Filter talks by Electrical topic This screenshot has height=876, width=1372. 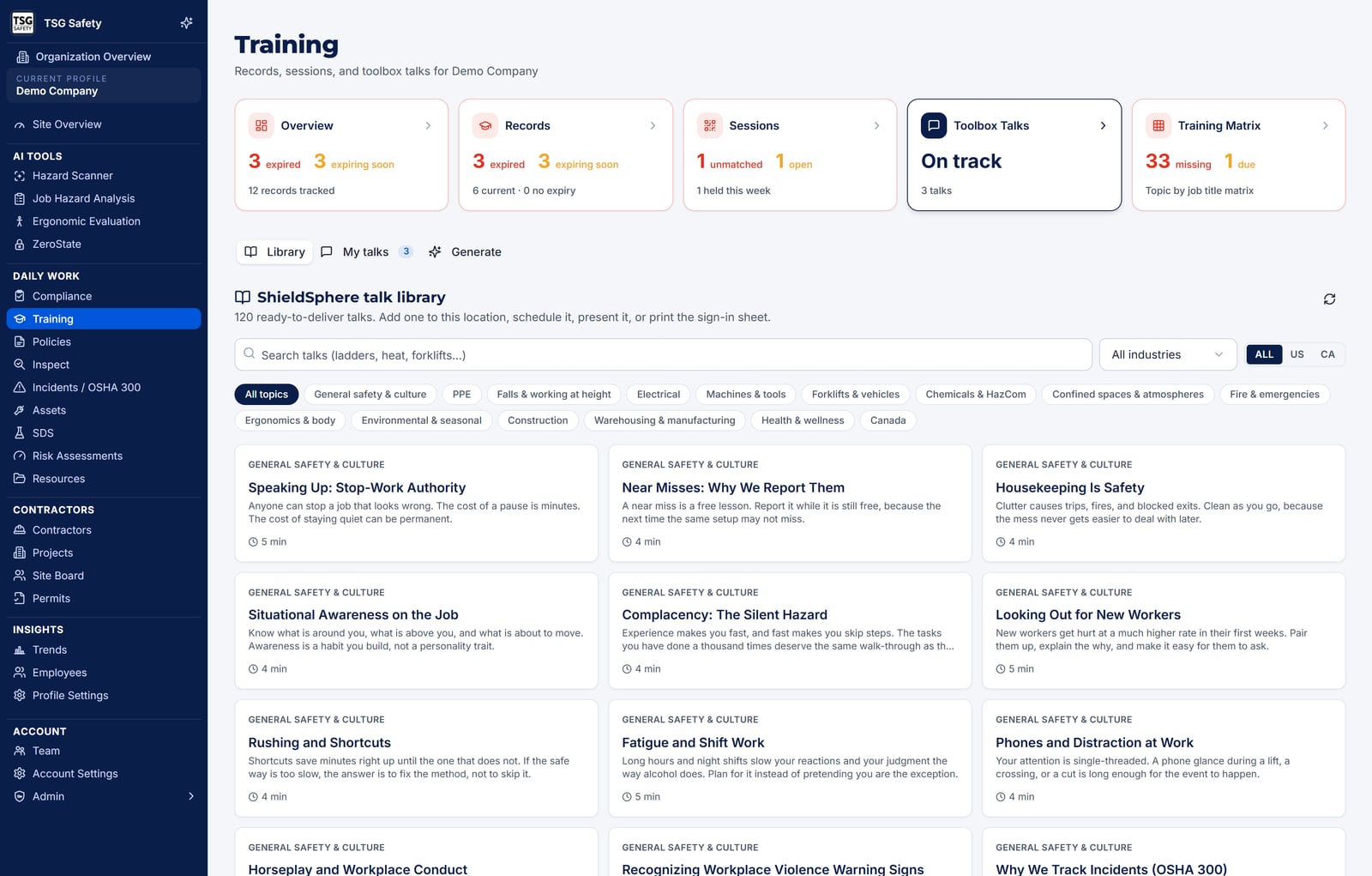pos(659,395)
